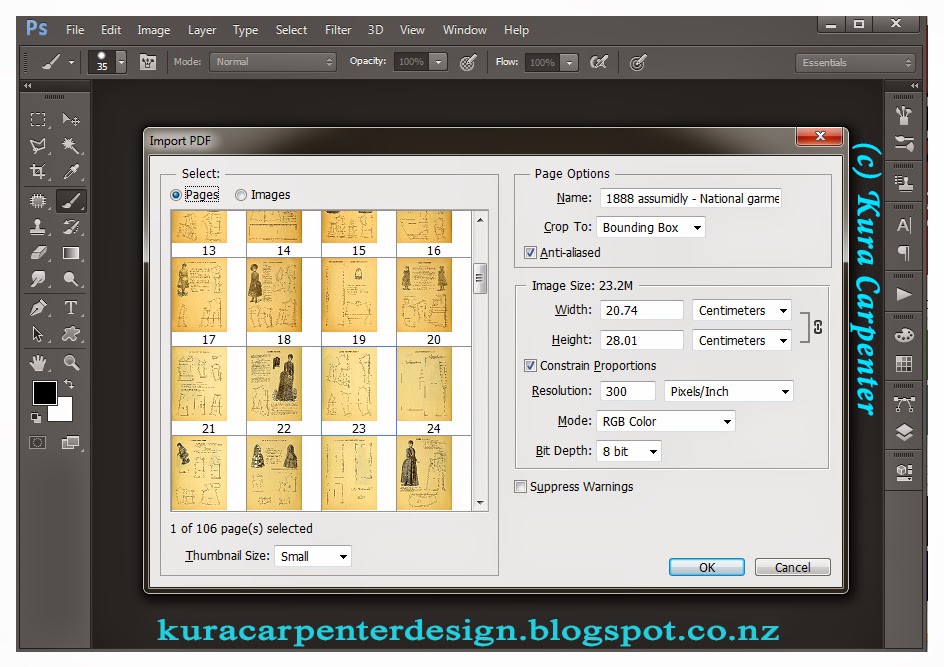
Task: Select the Hand tool
Action: [x=38, y=362]
